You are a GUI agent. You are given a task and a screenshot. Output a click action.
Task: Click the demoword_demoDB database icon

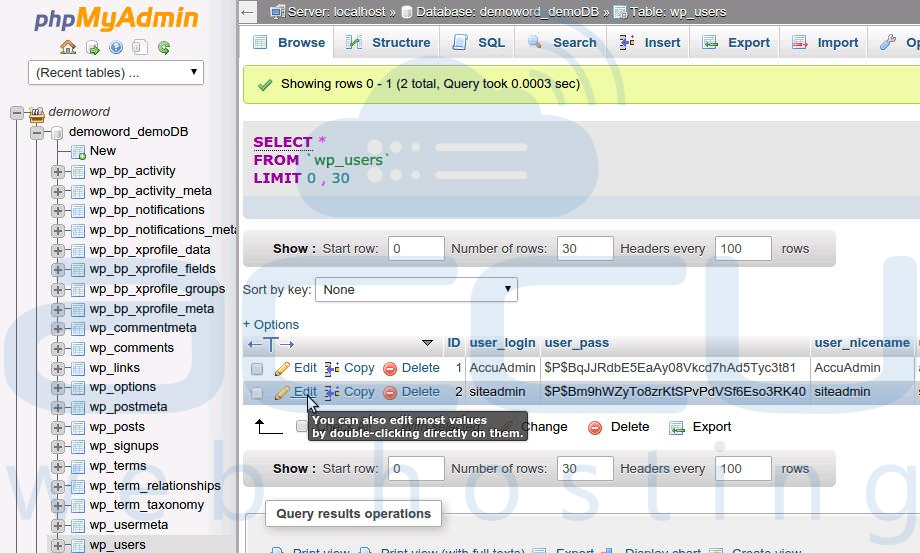pos(58,133)
